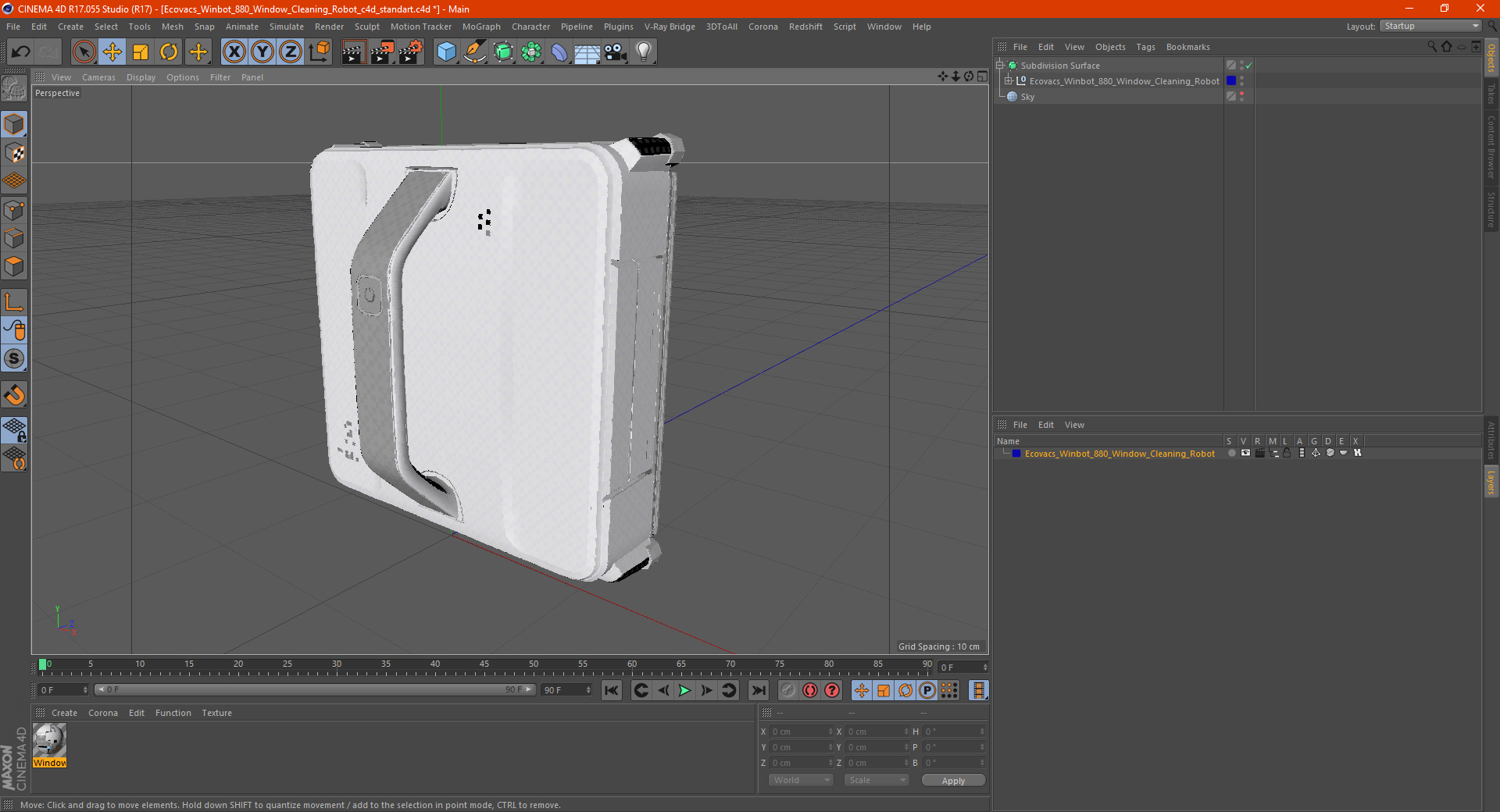Play animation forward
Screen dimensions: 1500x812
click(684, 690)
